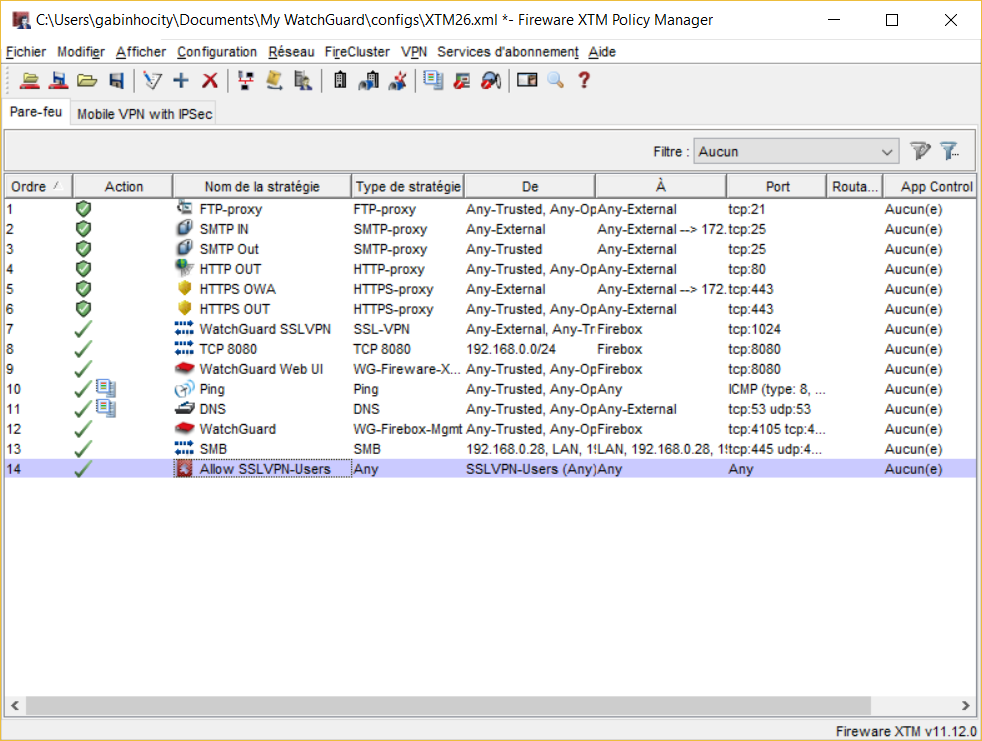982x741 pixels.
Task: Click the magnifying glass find icon
Action: click(x=556, y=80)
